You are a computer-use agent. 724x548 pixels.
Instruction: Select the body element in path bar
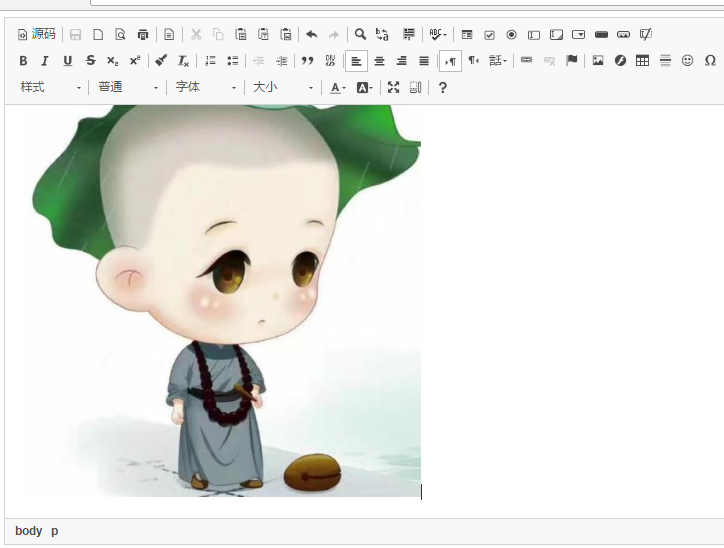tap(29, 531)
